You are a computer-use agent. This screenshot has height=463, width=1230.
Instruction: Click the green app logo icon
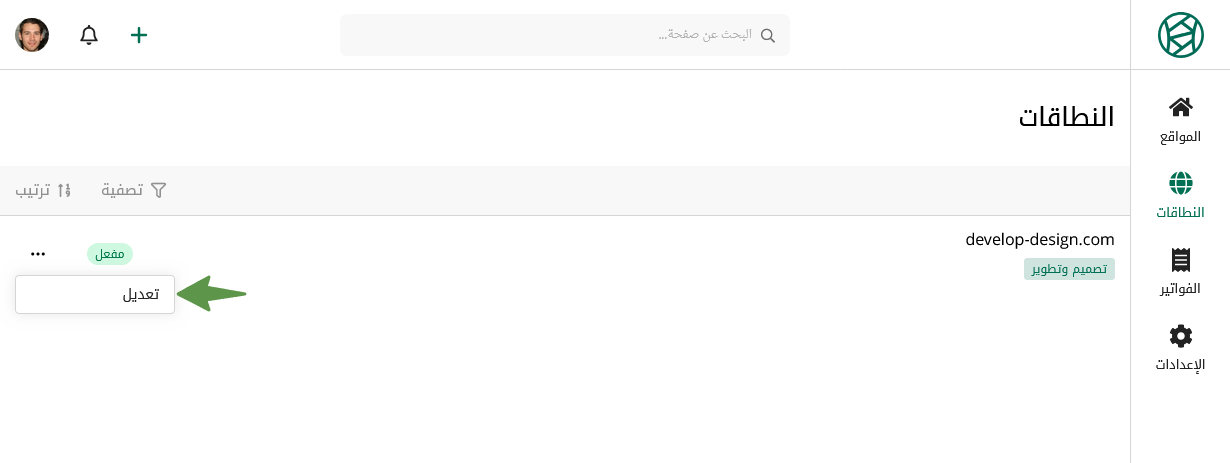pos(1180,35)
